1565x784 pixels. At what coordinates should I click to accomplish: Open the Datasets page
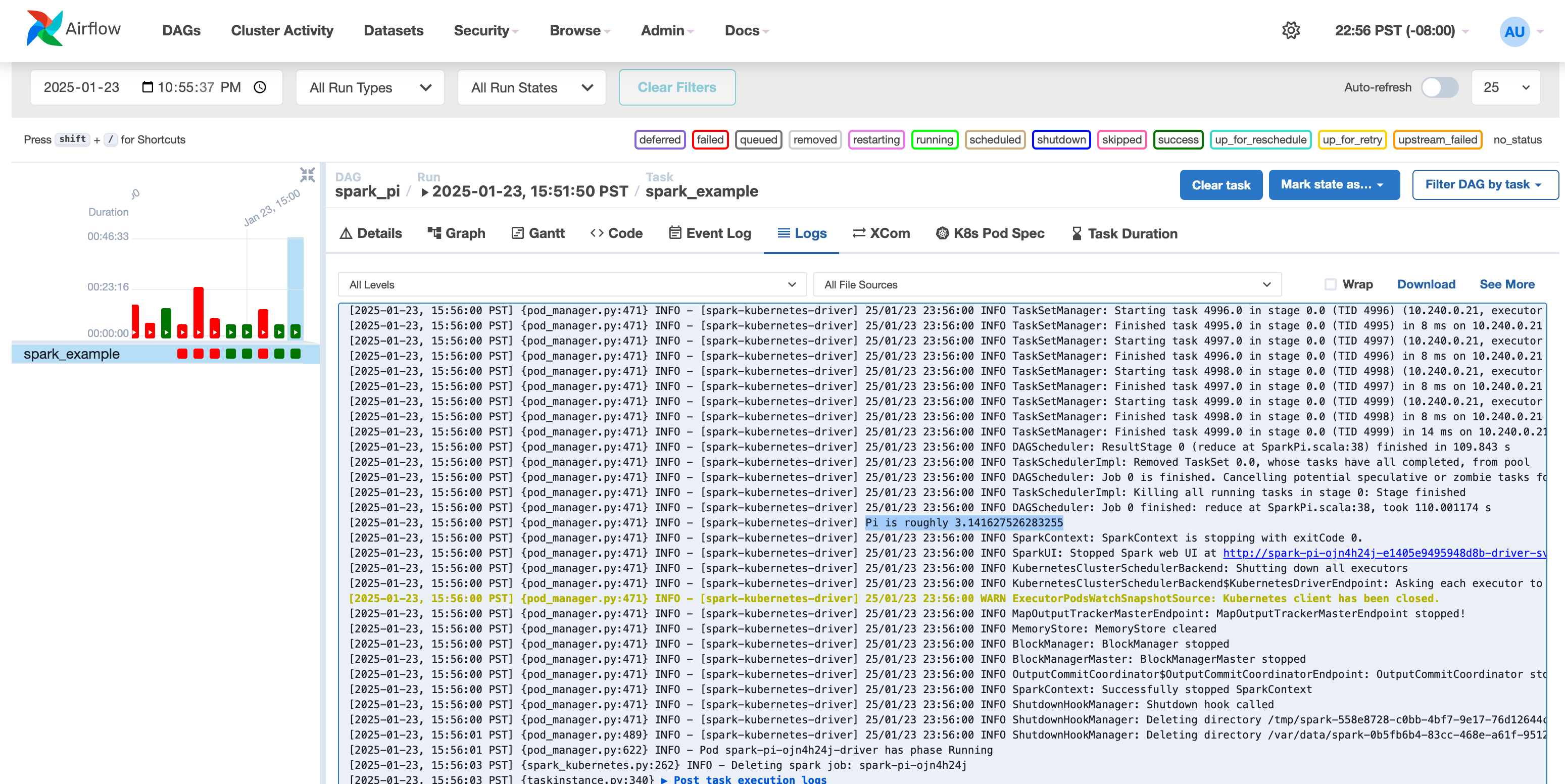pos(393,30)
